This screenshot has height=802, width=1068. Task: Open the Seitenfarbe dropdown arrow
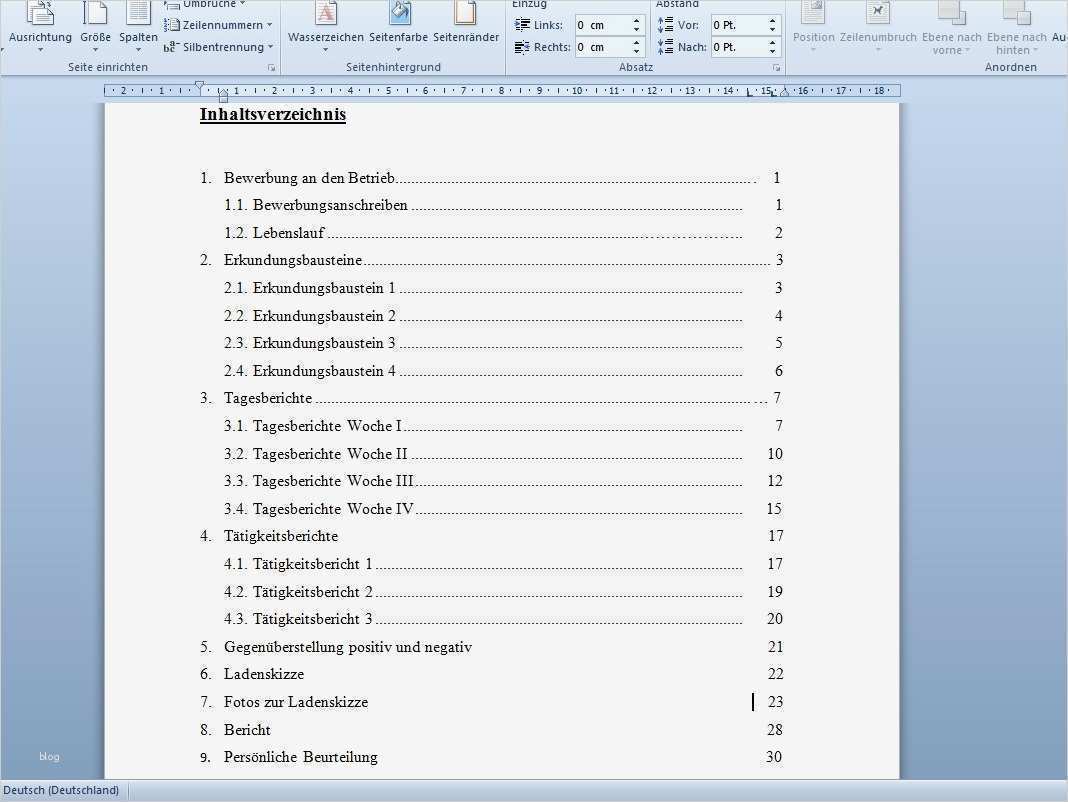[400, 47]
